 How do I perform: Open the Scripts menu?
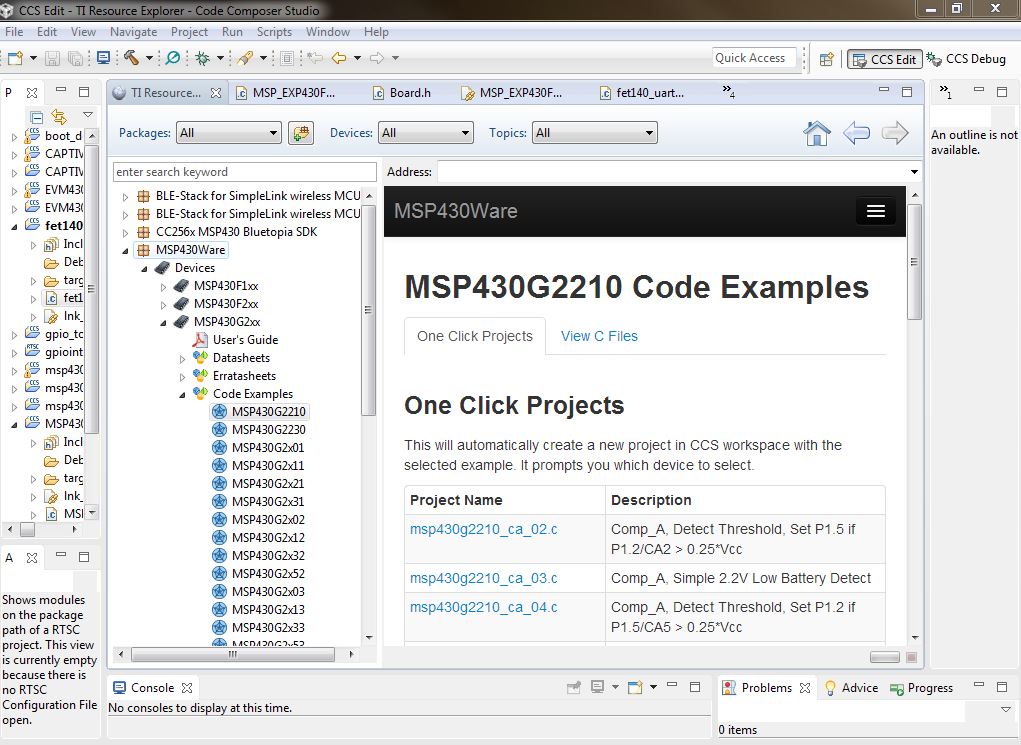(x=274, y=32)
